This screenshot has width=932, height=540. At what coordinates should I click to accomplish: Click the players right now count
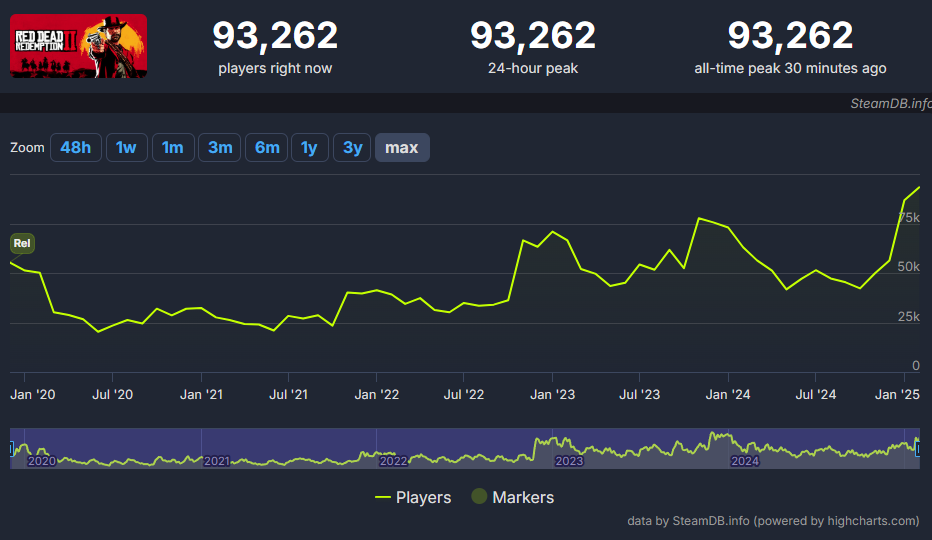(x=275, y=36)
